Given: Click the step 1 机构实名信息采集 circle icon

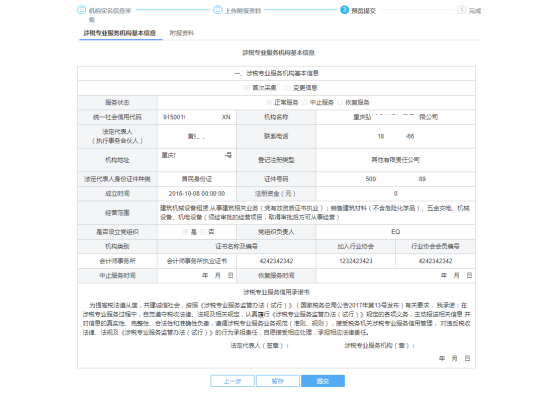Looking at the screenshot, I should [82, 10].
